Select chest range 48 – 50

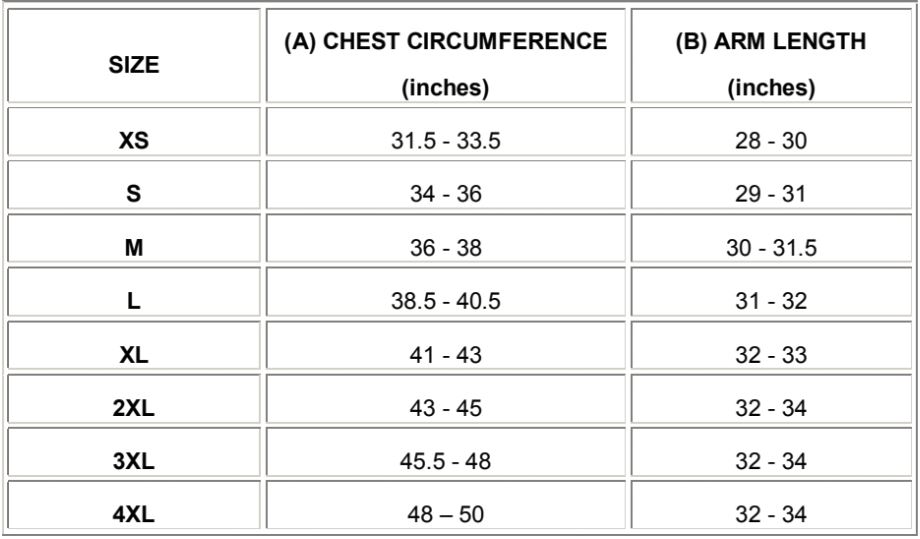coord(445,516)
